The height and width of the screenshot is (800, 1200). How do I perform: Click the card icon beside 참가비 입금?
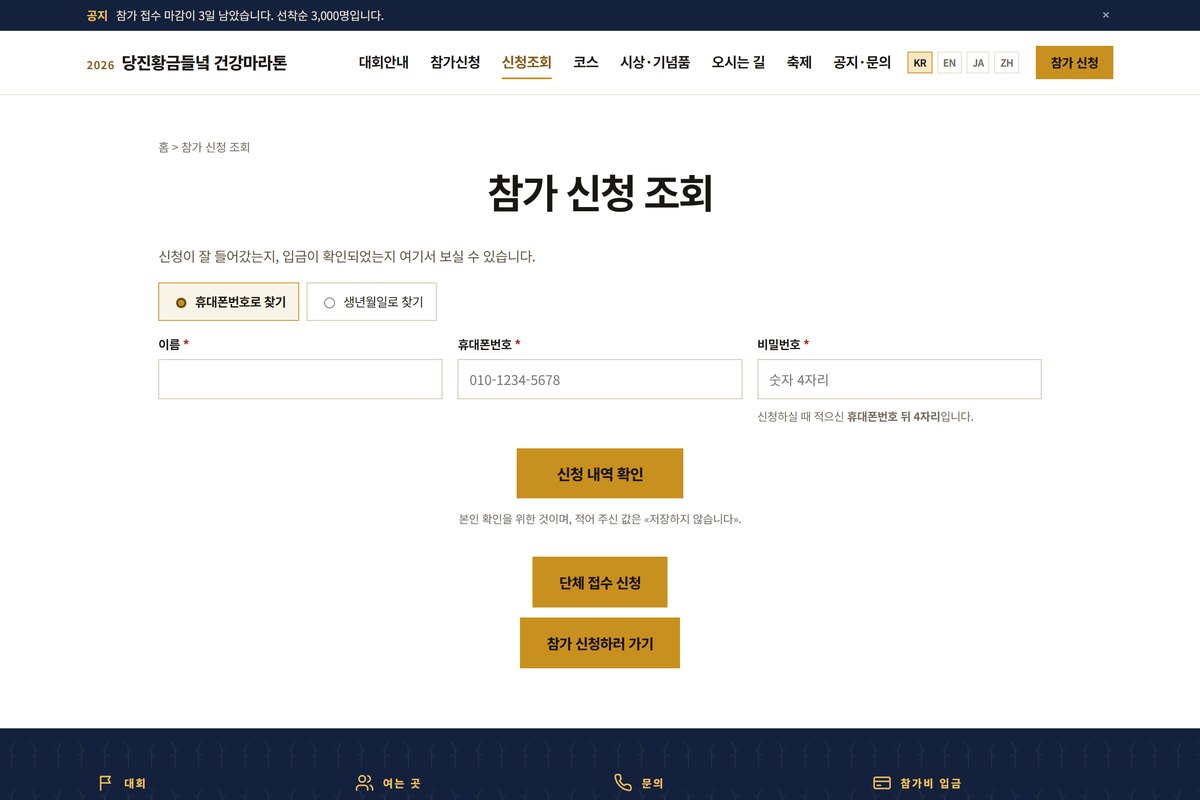(x=882, y=783)
